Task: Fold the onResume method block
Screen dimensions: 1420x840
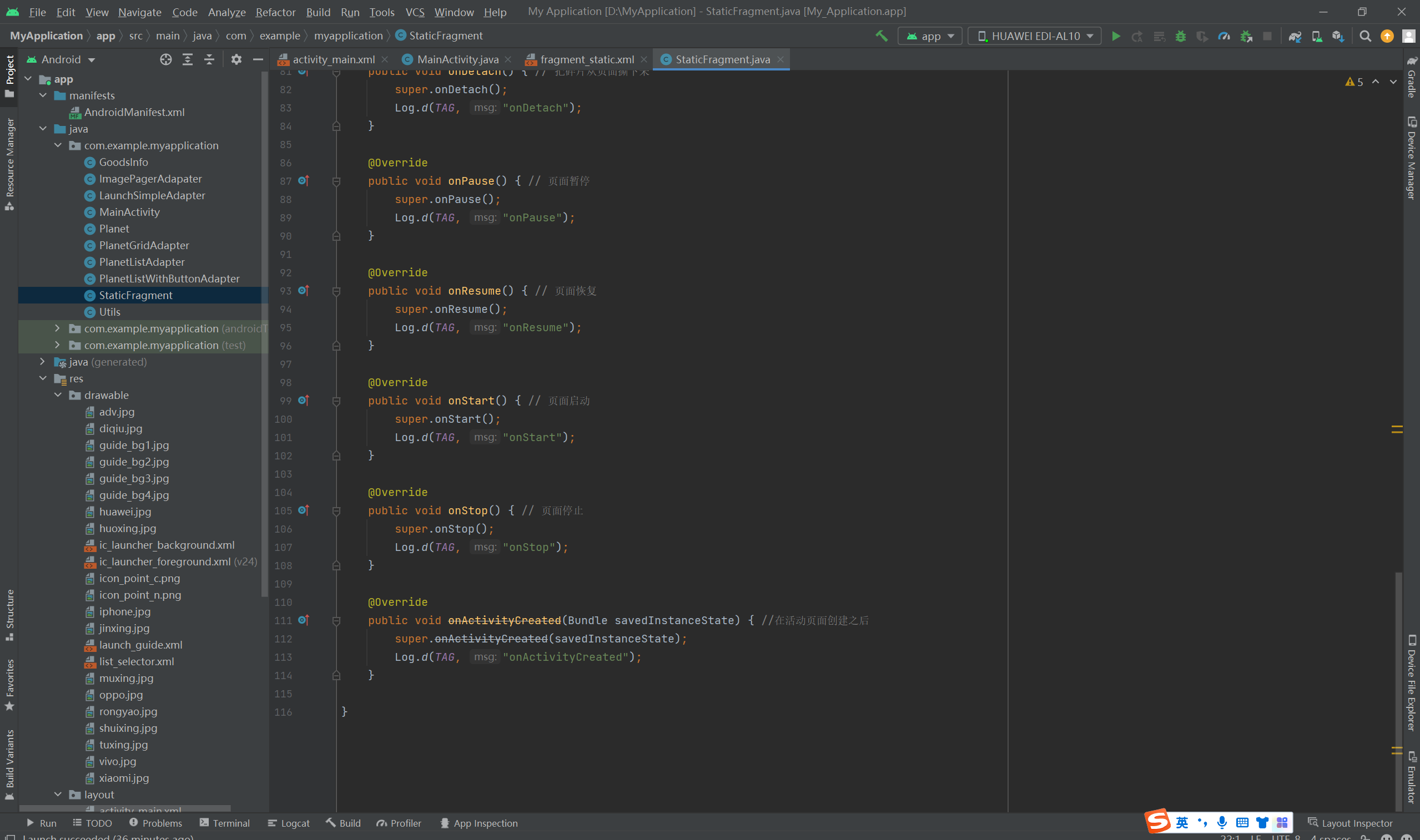Action: 336,291
